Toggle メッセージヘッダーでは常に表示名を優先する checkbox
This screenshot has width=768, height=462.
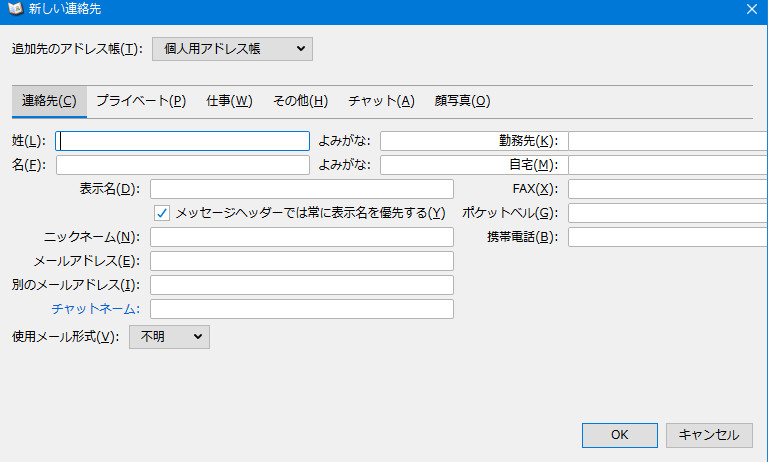coord(162,213)
